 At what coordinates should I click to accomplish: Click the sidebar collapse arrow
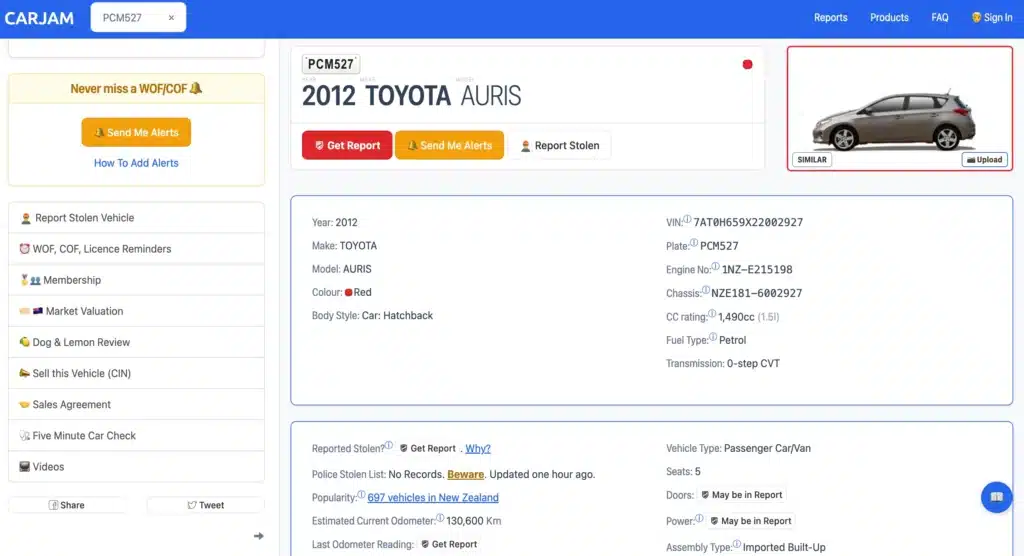point(259,536)
